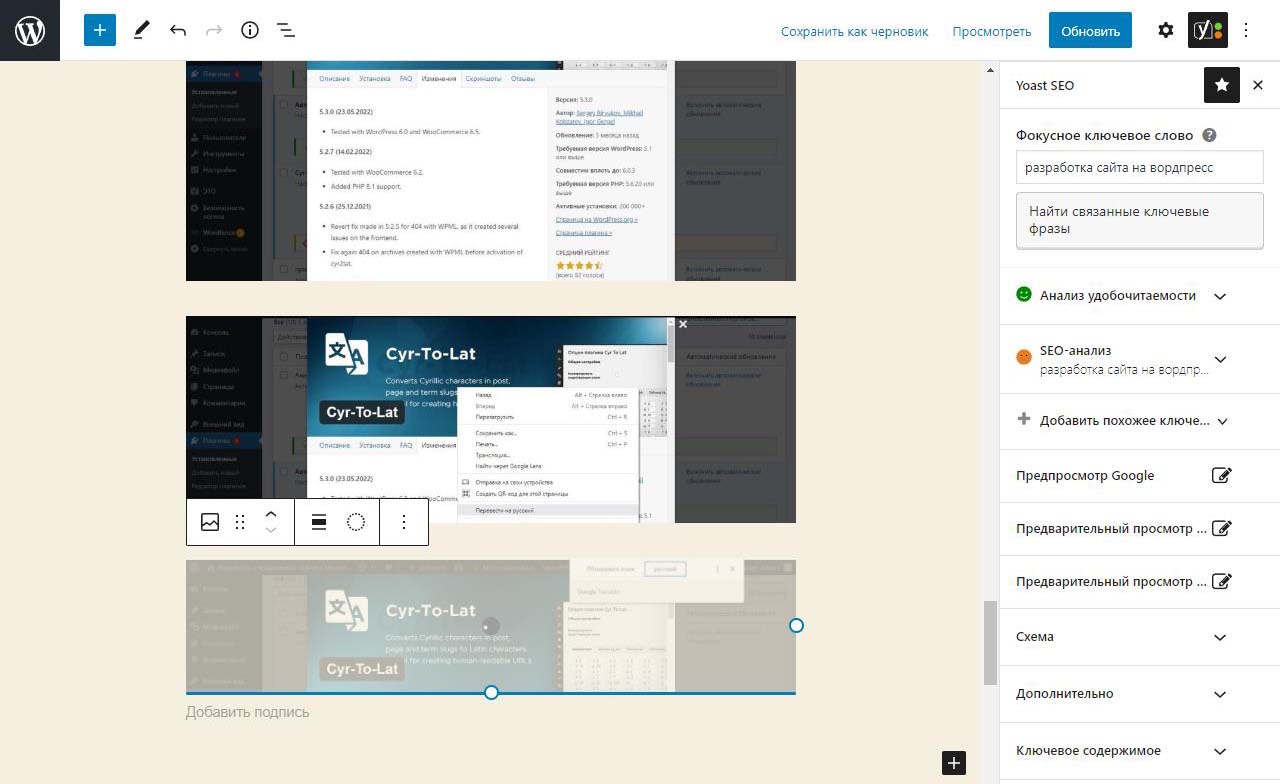Screen dimensions: 1280x784
Task: Click the block alignment icon
Action: click(319, 522)
